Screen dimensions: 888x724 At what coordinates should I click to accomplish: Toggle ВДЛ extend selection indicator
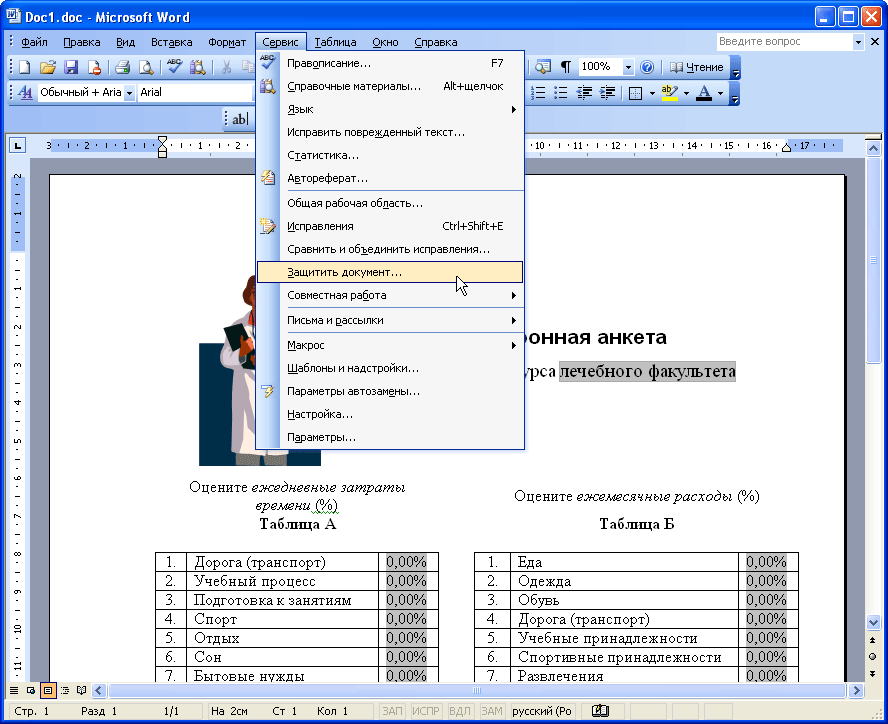tap(459, 710)
